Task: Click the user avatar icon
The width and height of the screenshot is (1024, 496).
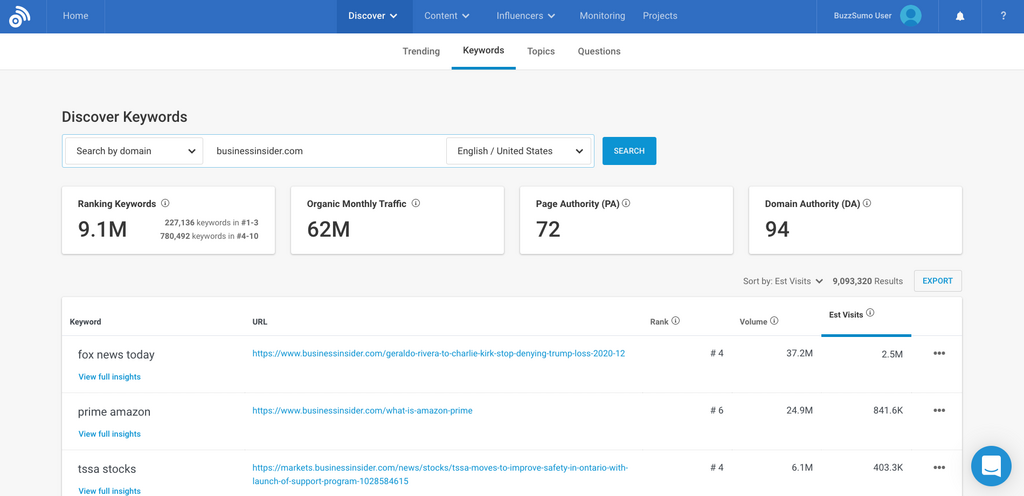Action: pyautogui.click(x=910, y=16)
